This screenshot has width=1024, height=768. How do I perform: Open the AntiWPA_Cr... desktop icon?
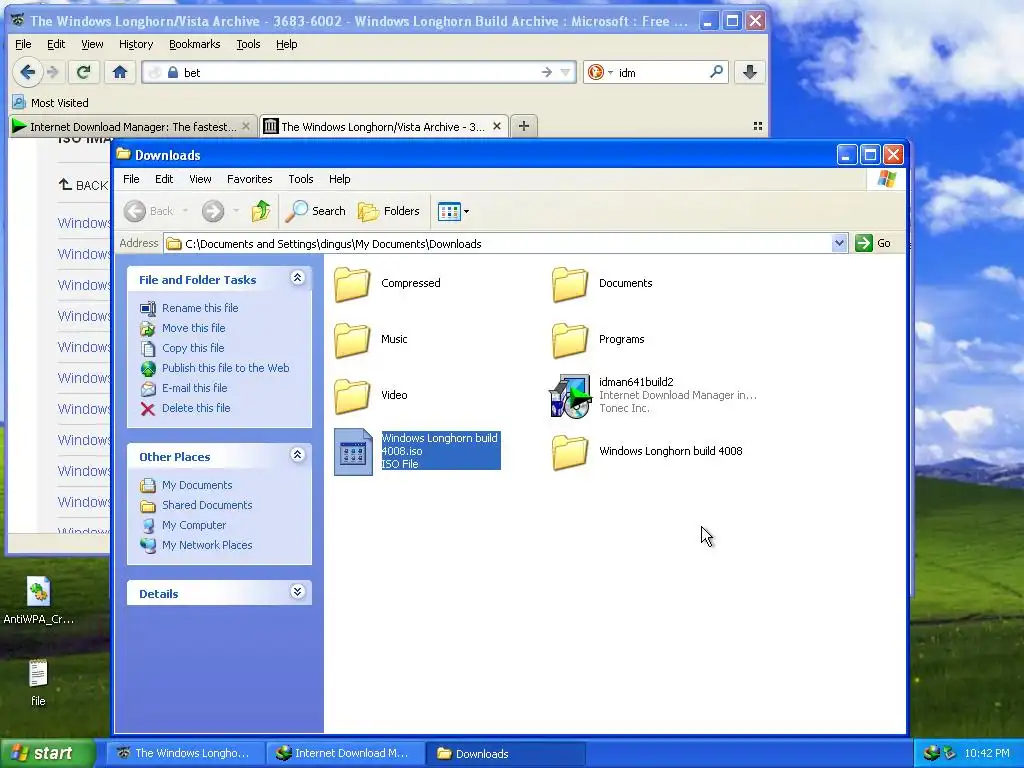[39, 601]
